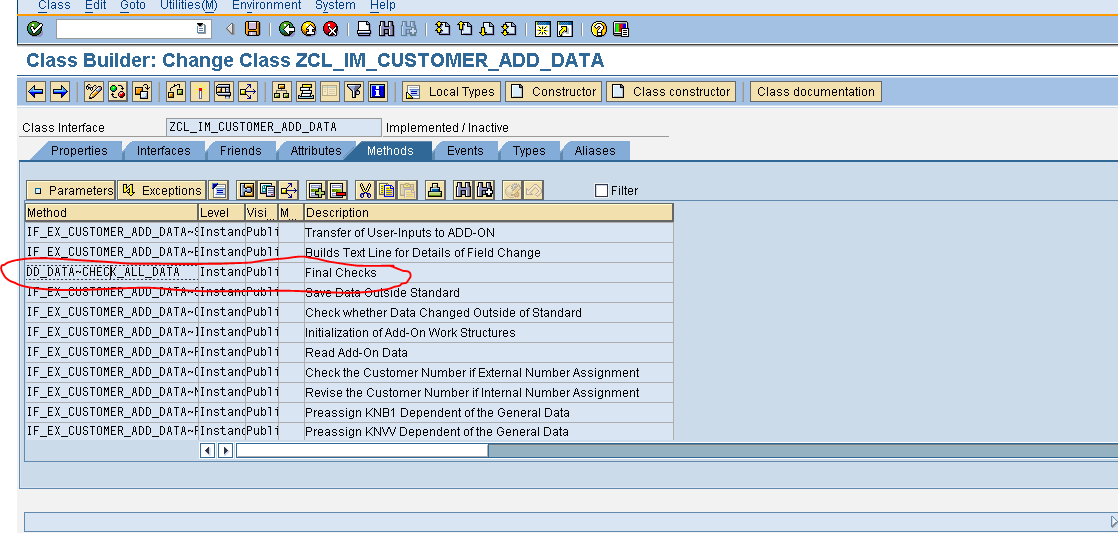Open the Edit menu
1118x533 pixels.
[96, 5]
